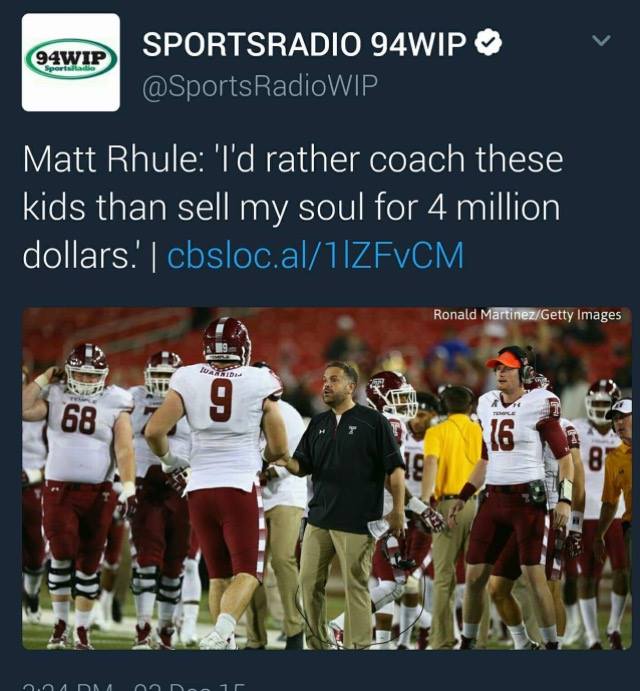Click the Ronald Martinez/Getty Images credit
This screenshot has width=640, height=691.
[527, 315]
